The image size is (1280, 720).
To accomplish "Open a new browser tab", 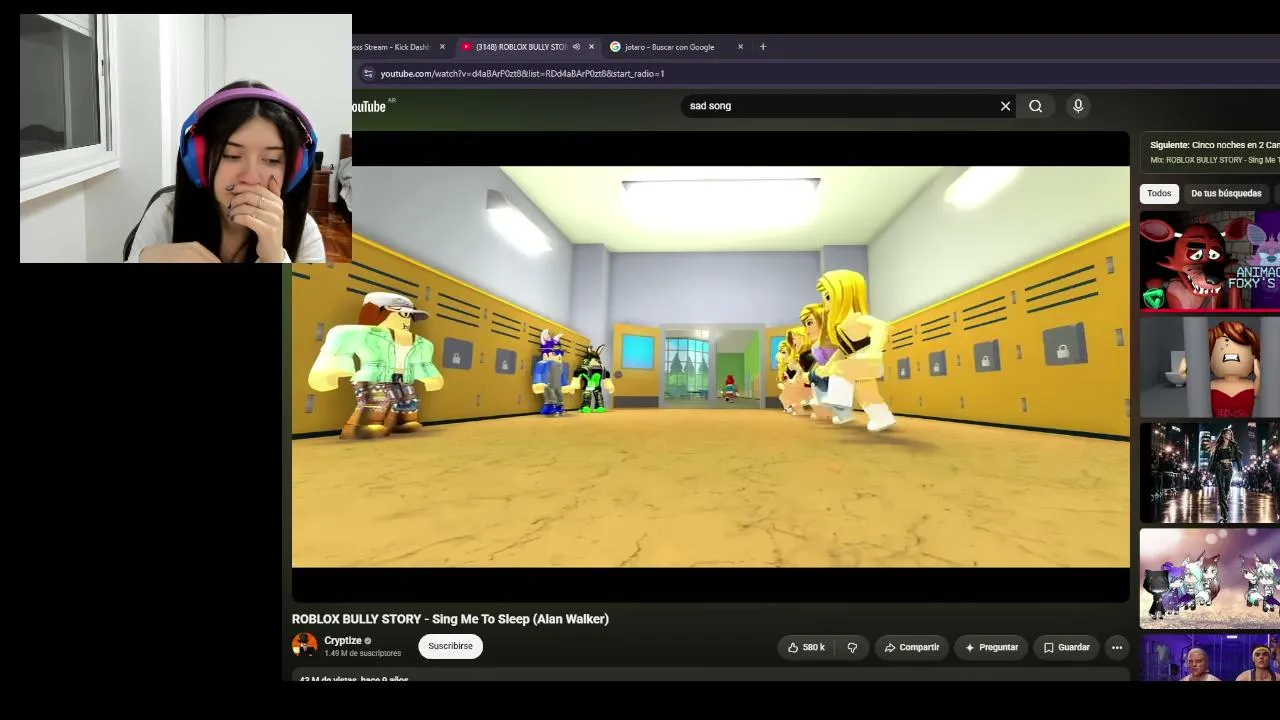I will [763, 47].
